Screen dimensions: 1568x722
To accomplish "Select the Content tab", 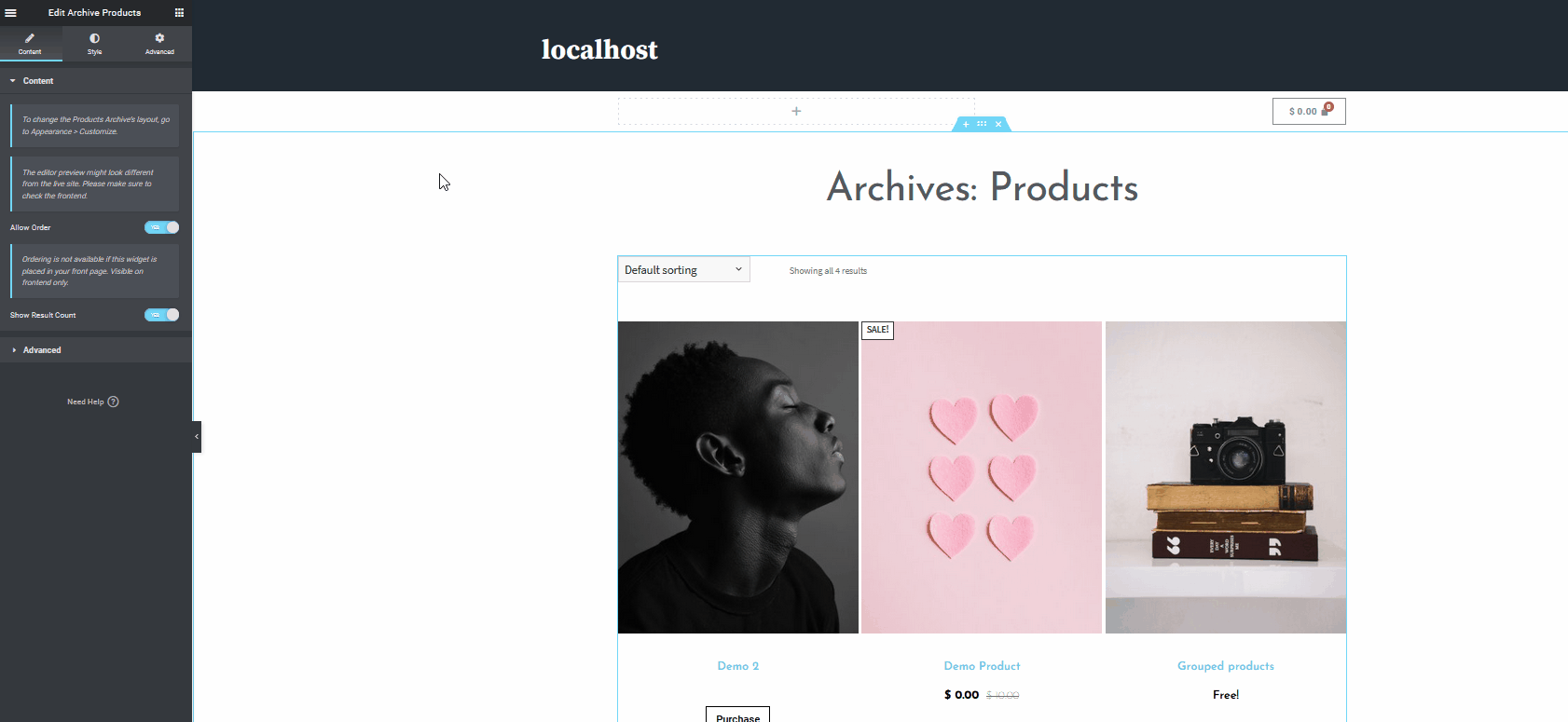I will coord(30,44).
